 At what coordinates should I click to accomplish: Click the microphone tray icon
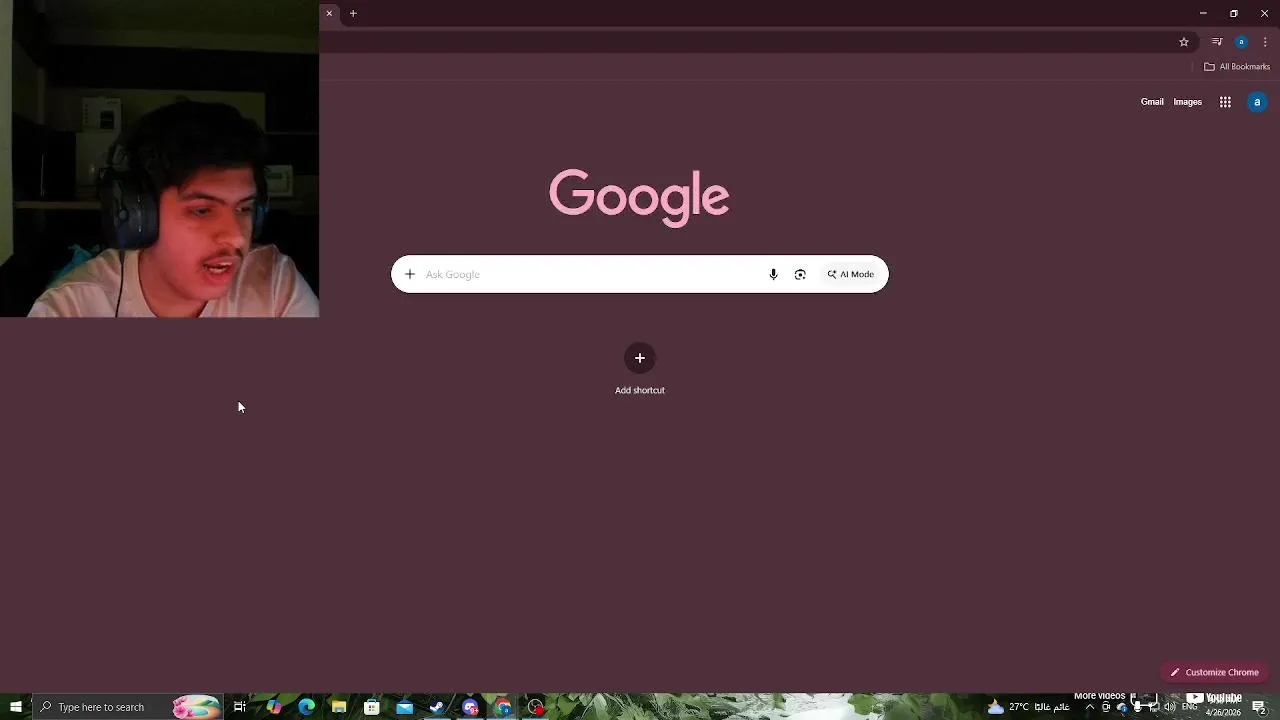click(x=1137, y=707)
